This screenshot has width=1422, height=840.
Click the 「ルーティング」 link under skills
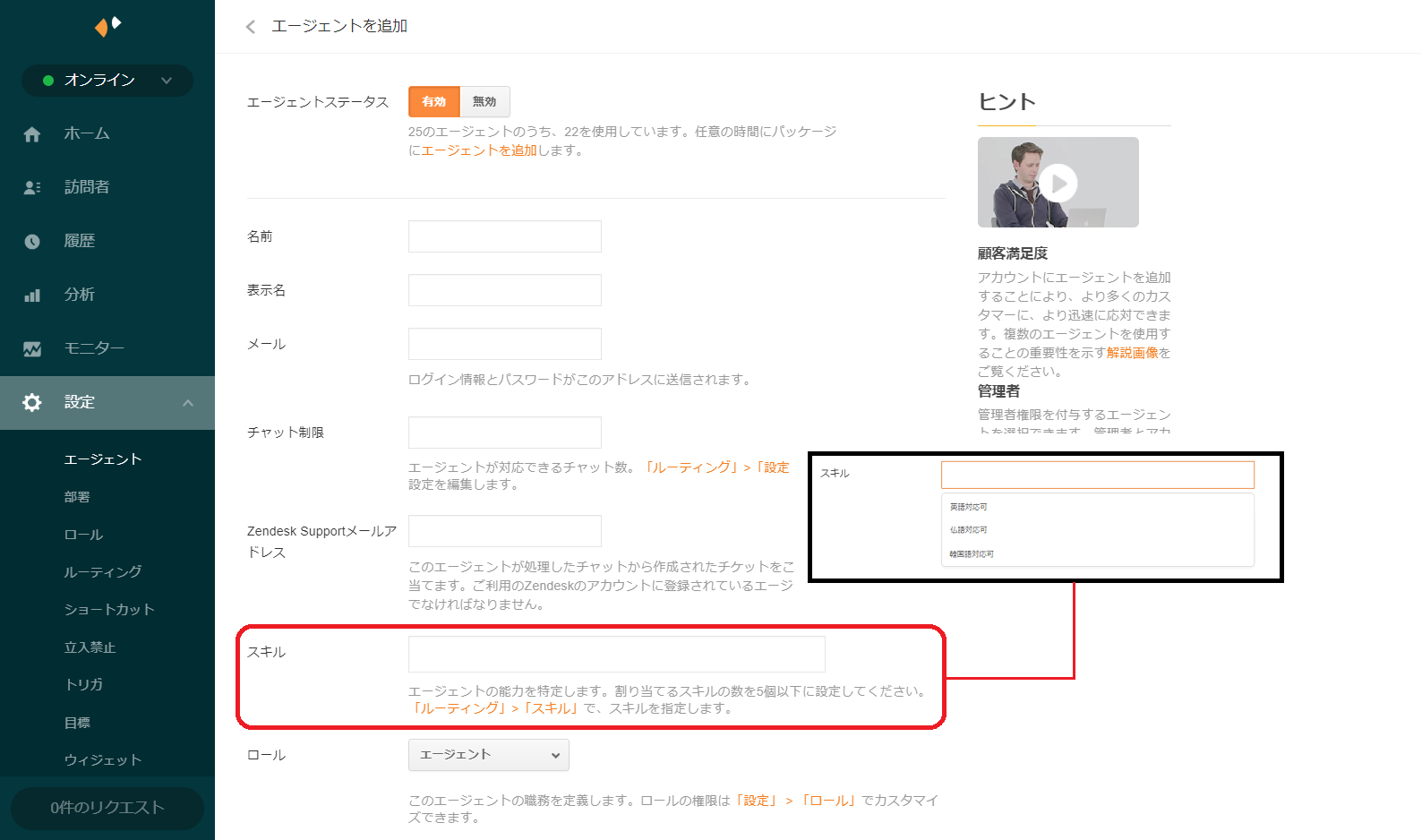click(x=458, y=708)
